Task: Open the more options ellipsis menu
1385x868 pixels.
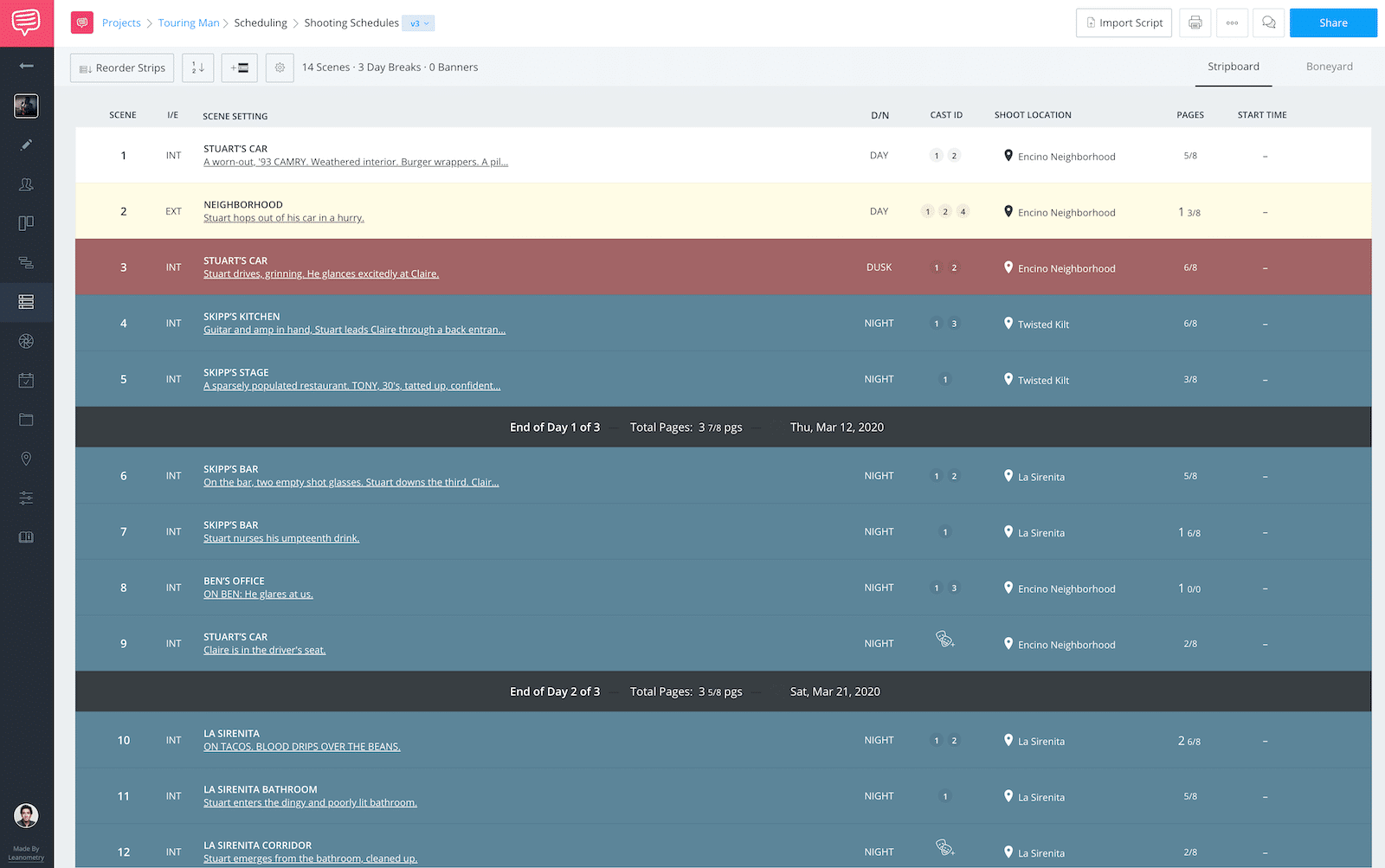Action: 1232,23
